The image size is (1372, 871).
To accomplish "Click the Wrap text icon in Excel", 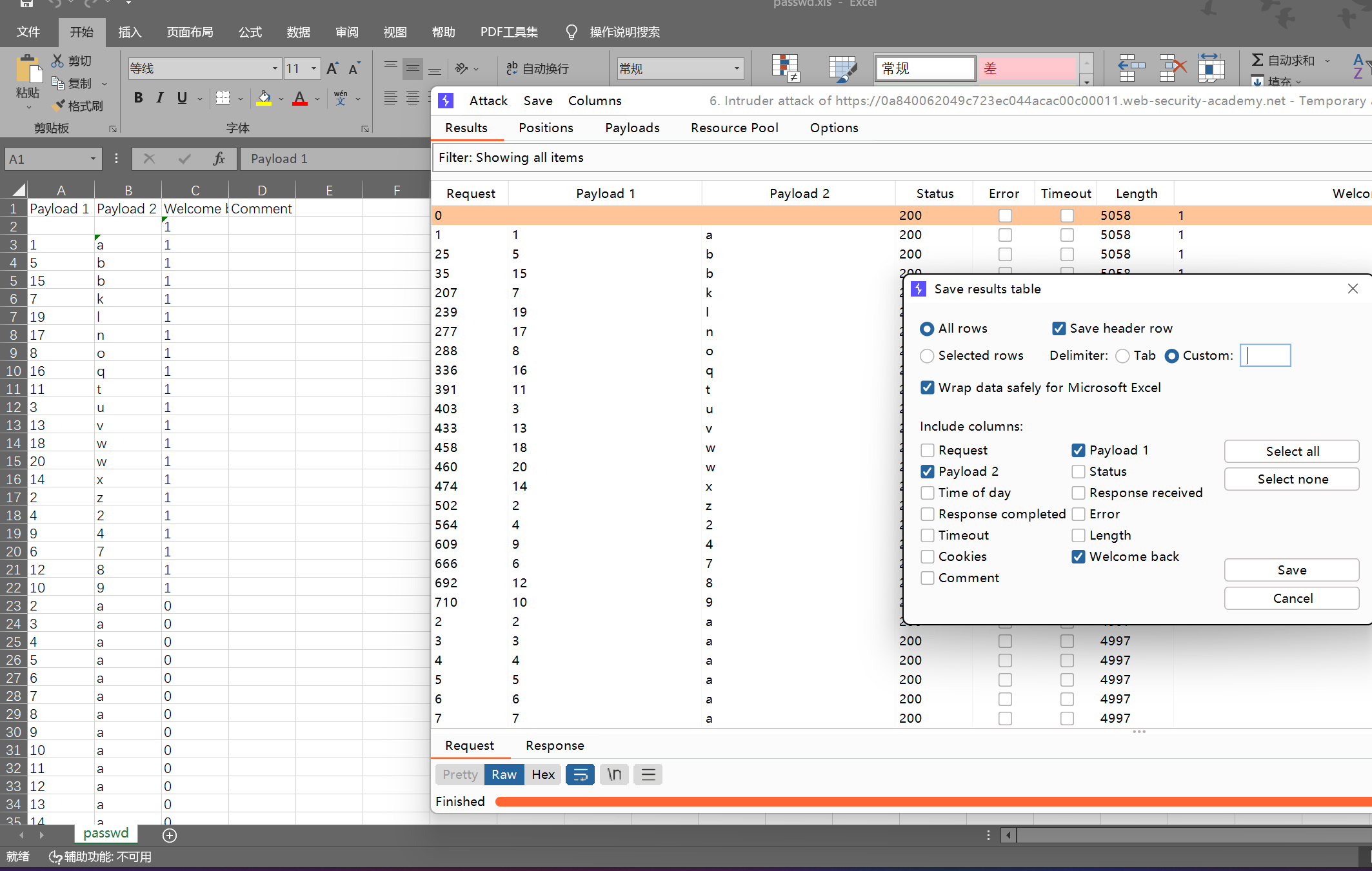I will 512,68.
